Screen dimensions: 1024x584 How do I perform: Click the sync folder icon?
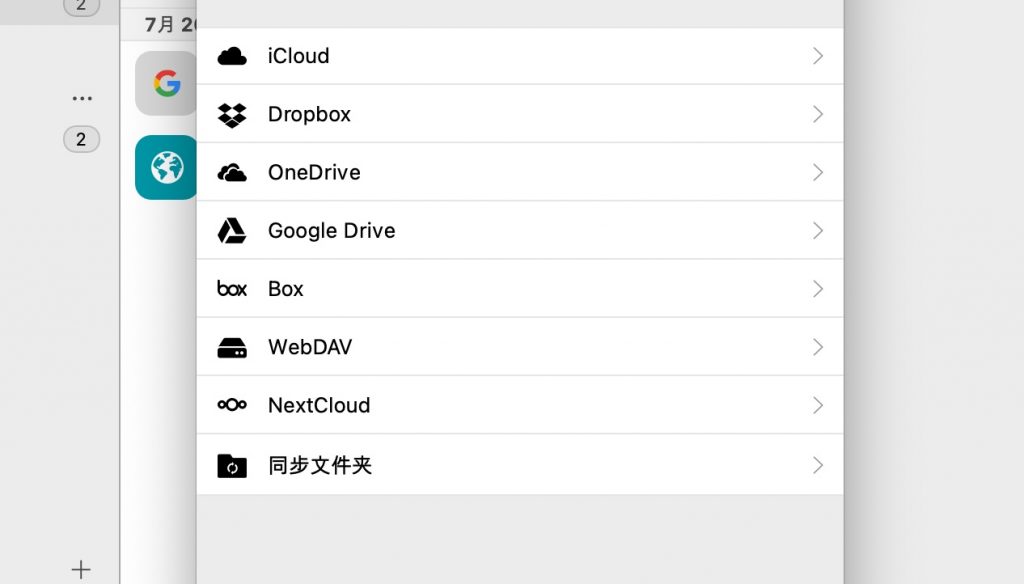click(x=232, y=466)
